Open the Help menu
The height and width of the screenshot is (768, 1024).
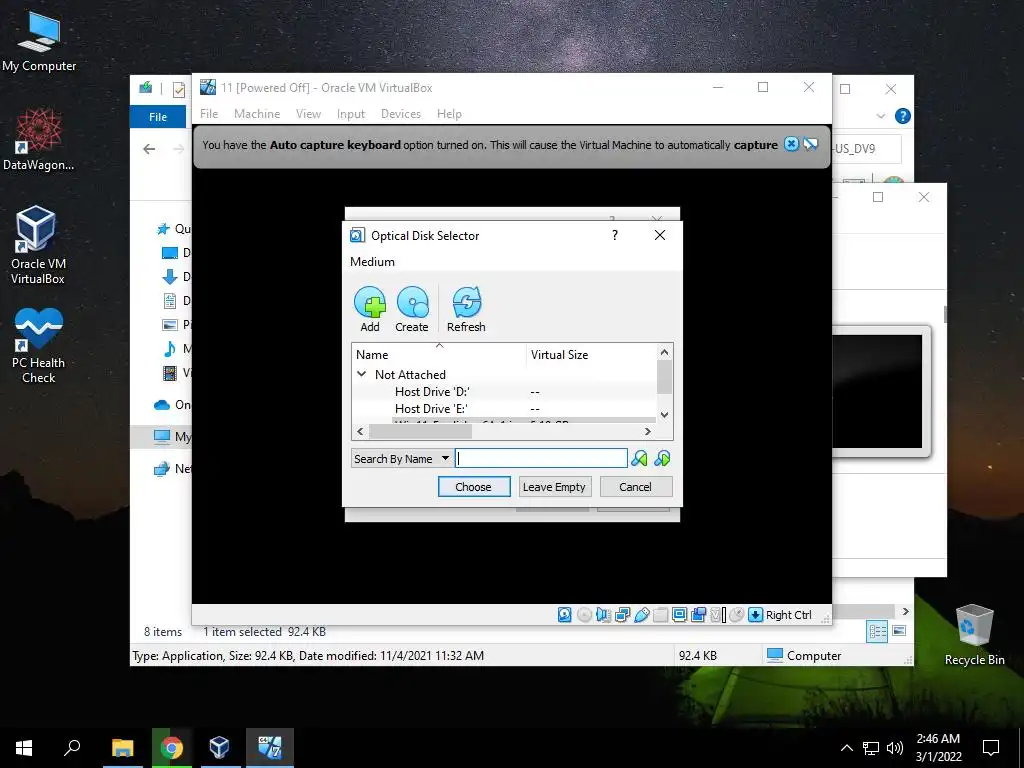click(x=449, y=114)
